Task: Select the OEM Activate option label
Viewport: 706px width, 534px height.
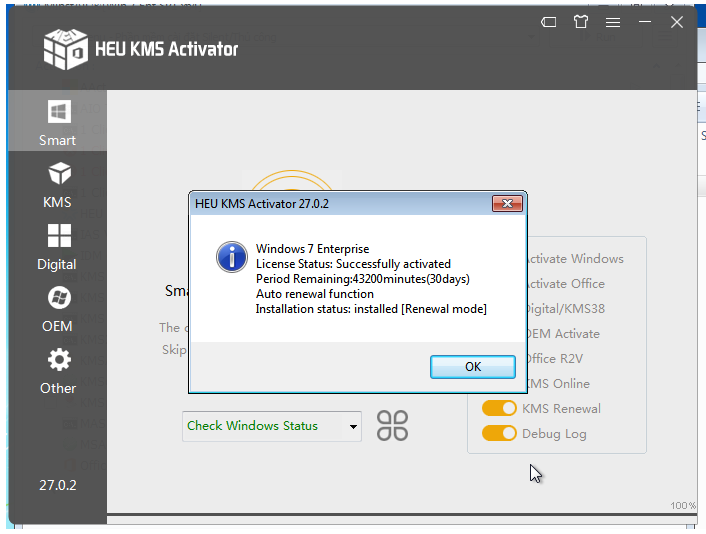Action: pyautogui.click(x=563, y=334)
